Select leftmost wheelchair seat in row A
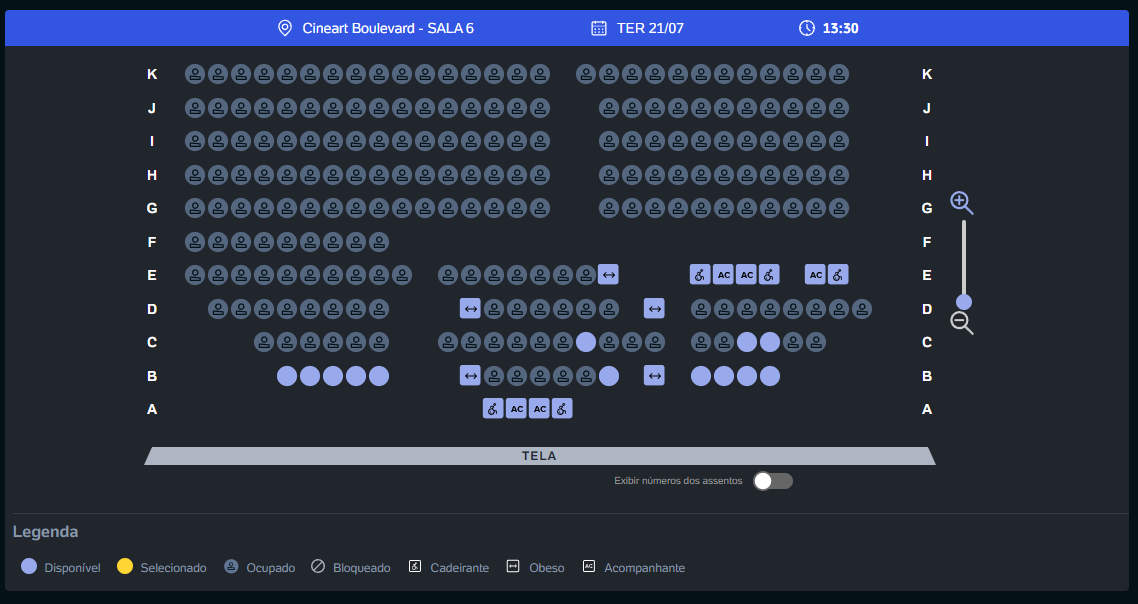The width and height of the screenshot is (1138, 604). [494, 409]
